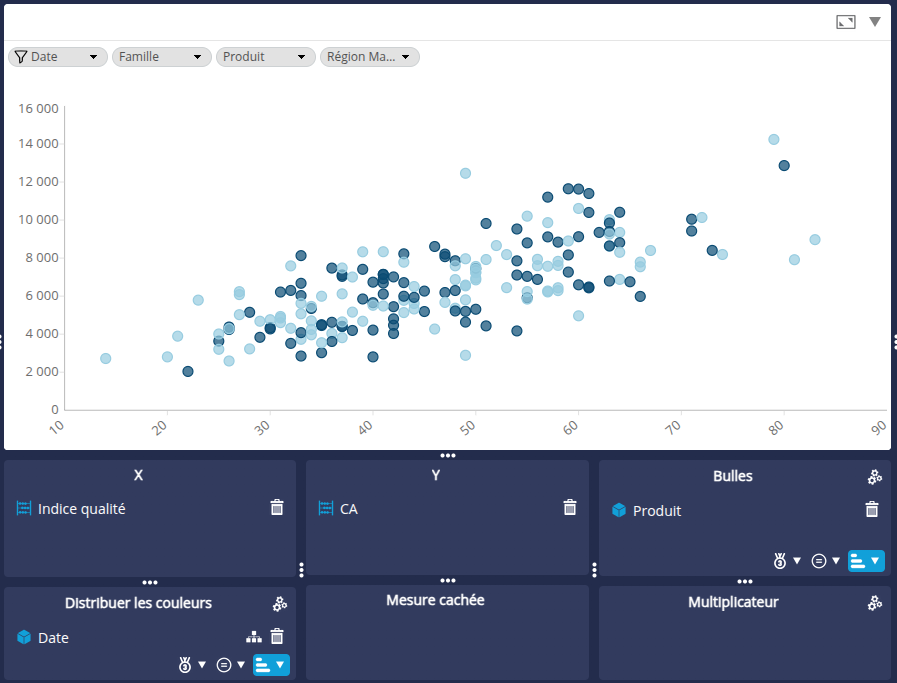897x683 pixels.
Task: Open the chart options triangle menu
Action: pyautogui.click(x=875, y=22)
